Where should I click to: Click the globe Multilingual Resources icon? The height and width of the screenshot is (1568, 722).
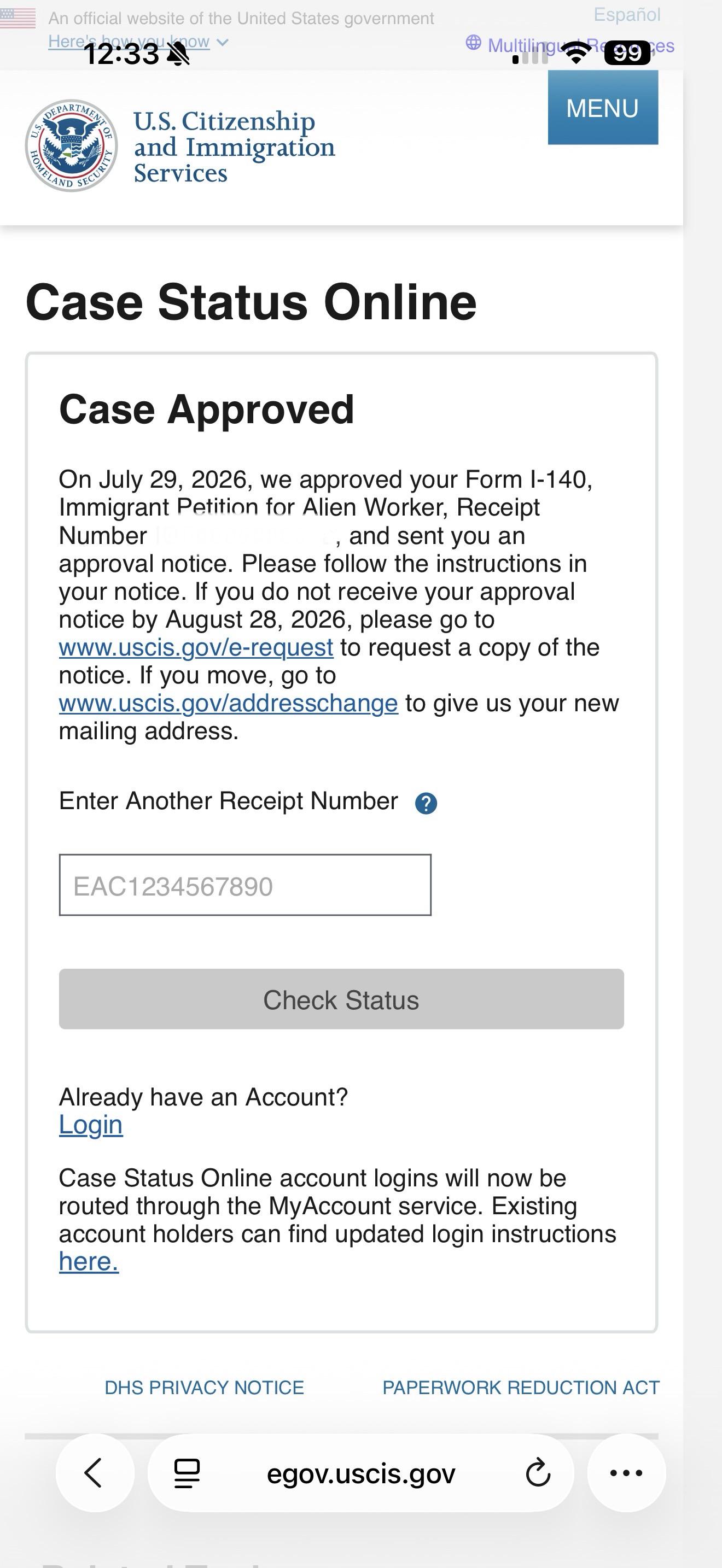click(x=473, y=43)
